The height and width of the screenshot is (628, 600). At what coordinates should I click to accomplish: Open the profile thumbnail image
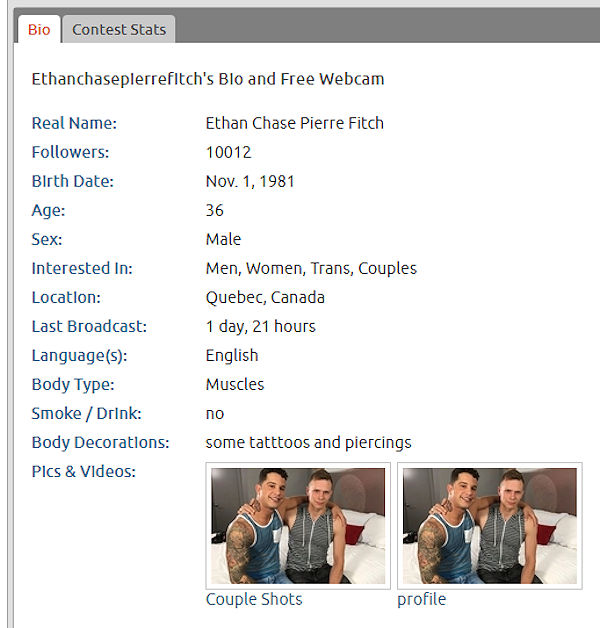(489, 525)
